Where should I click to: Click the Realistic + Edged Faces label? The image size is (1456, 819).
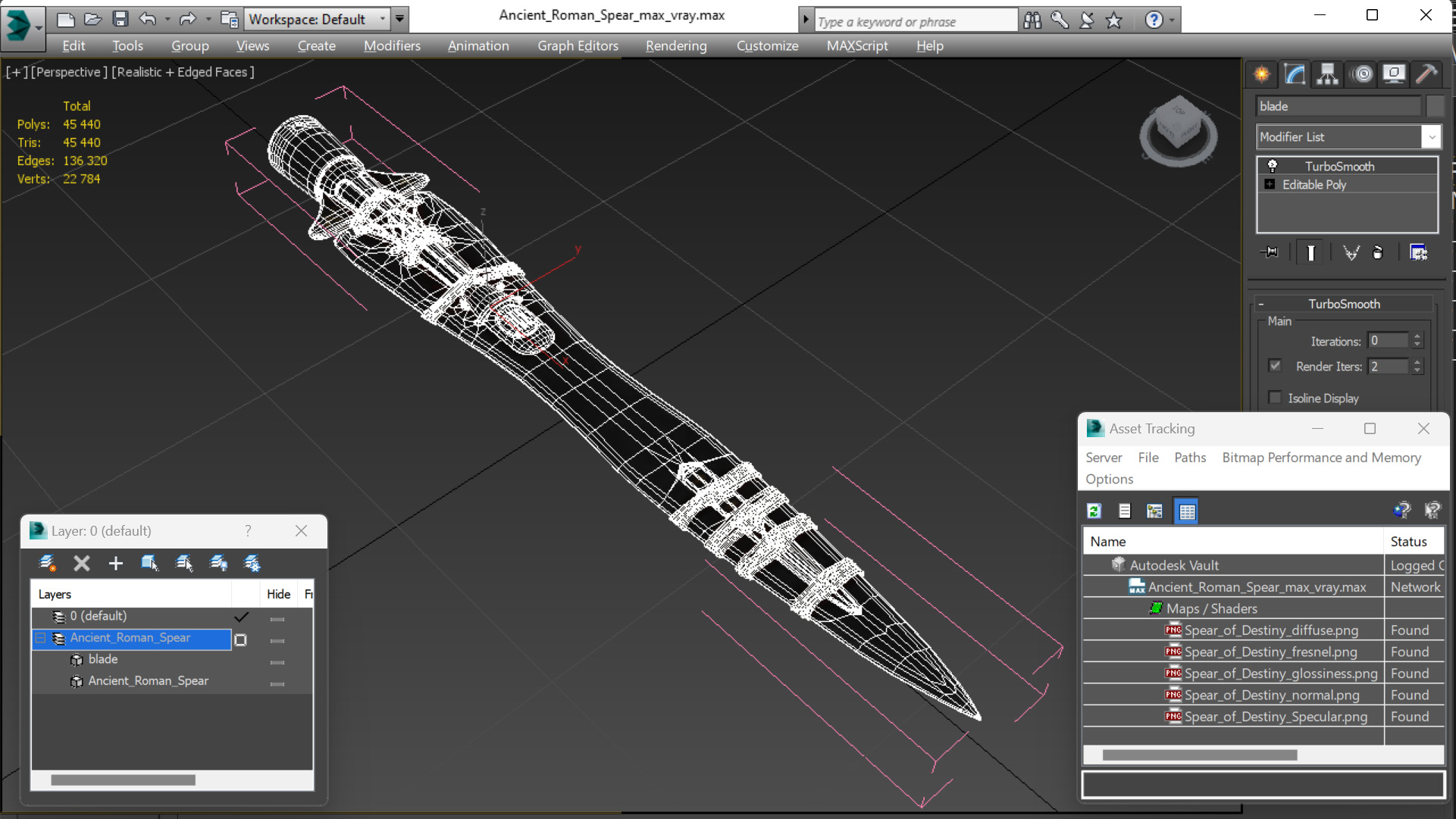pyautogui.click(x=183, y=72)
